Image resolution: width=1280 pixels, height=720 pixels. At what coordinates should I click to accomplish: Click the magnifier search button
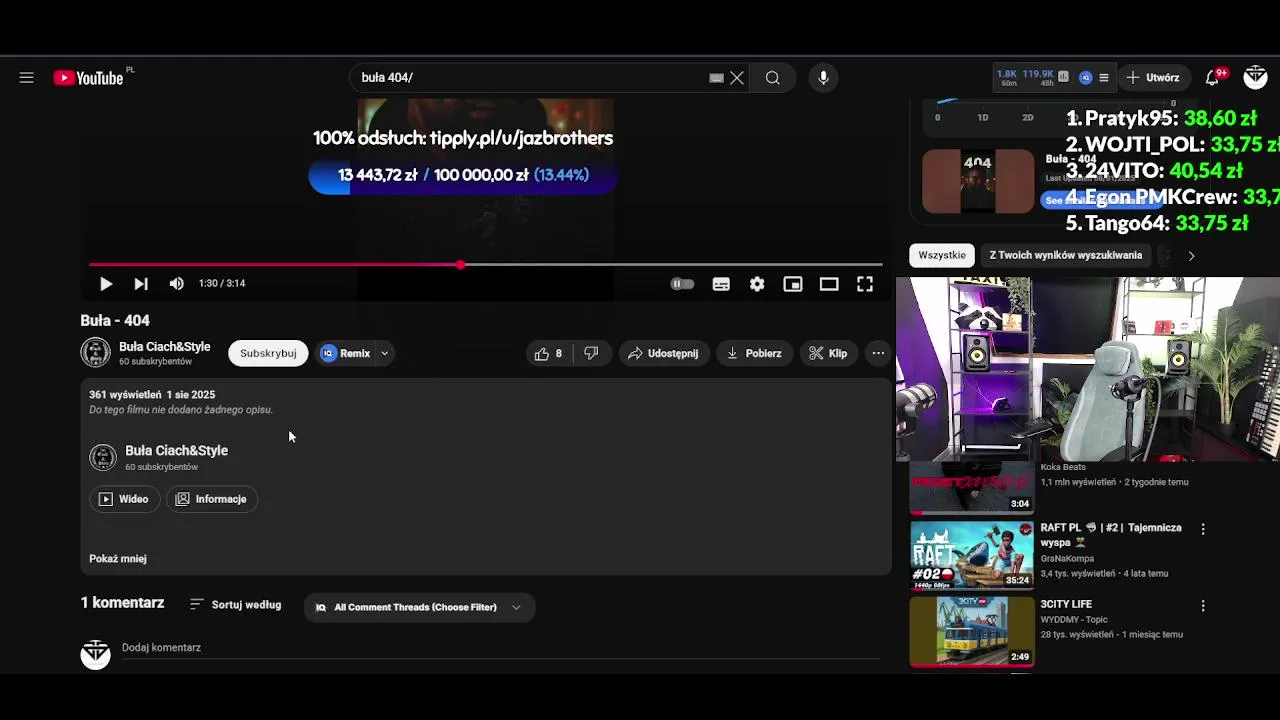coord(773,78)
